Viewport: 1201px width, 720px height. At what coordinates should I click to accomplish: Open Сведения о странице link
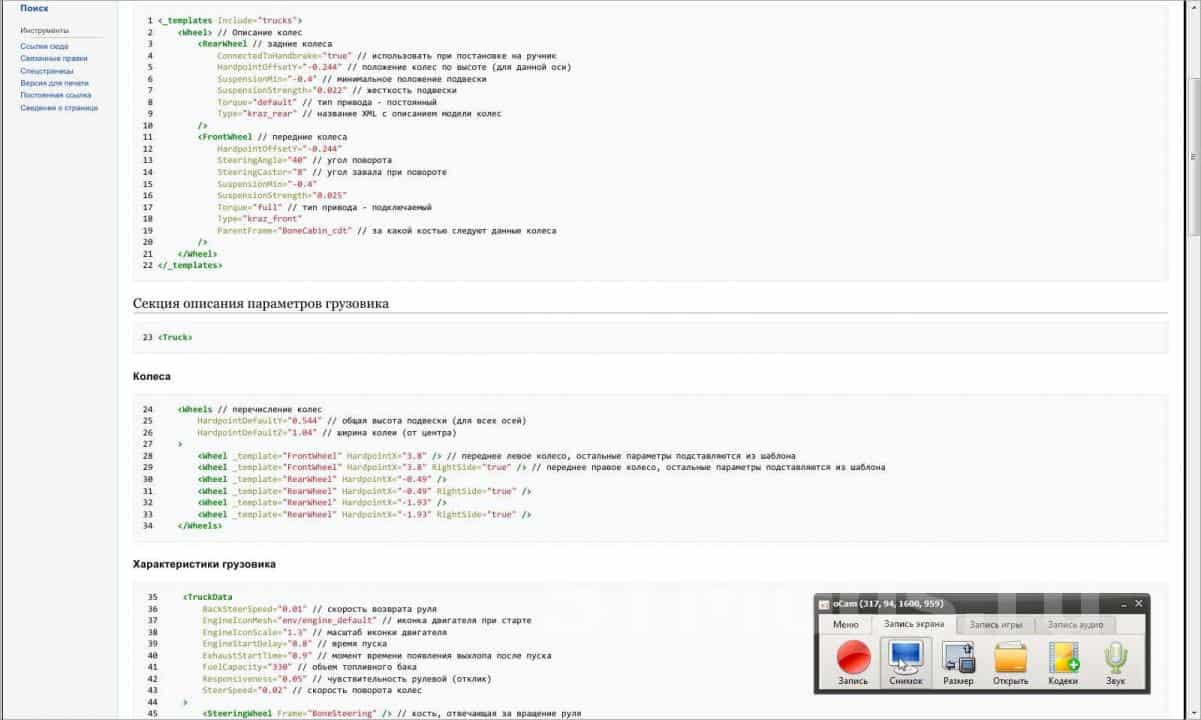coord(59,108)
